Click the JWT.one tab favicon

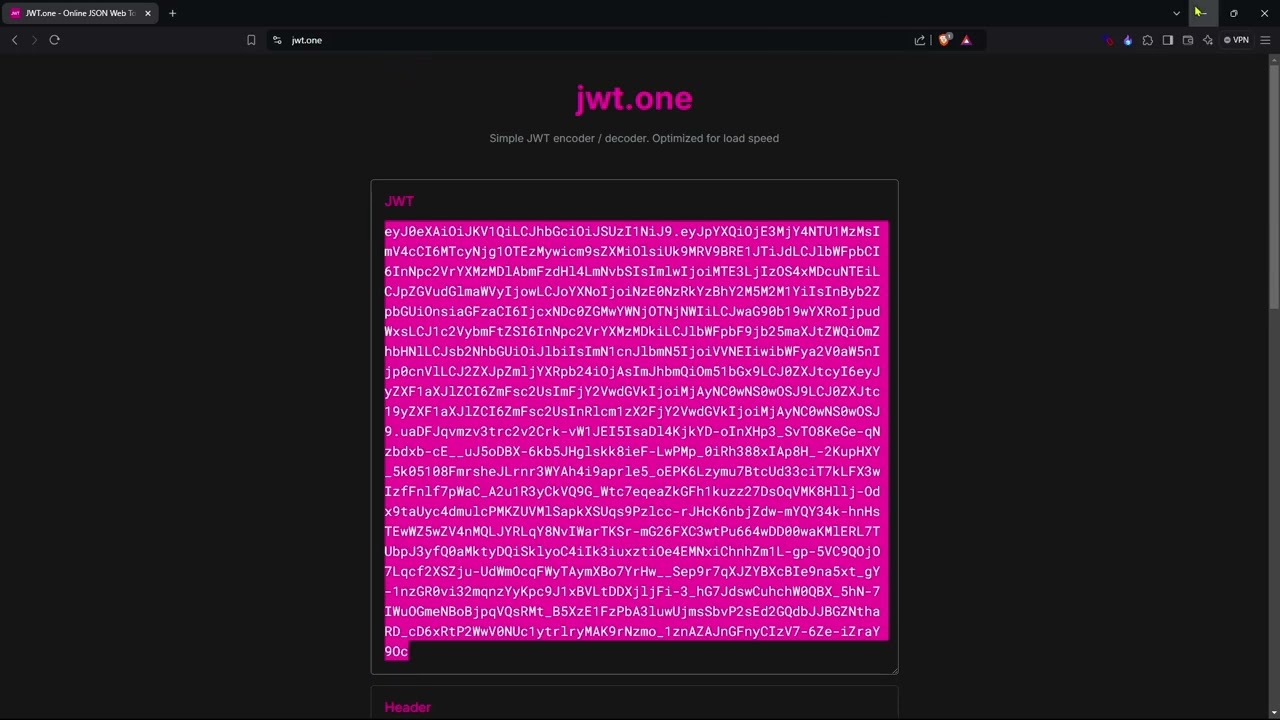pos(15,13)
